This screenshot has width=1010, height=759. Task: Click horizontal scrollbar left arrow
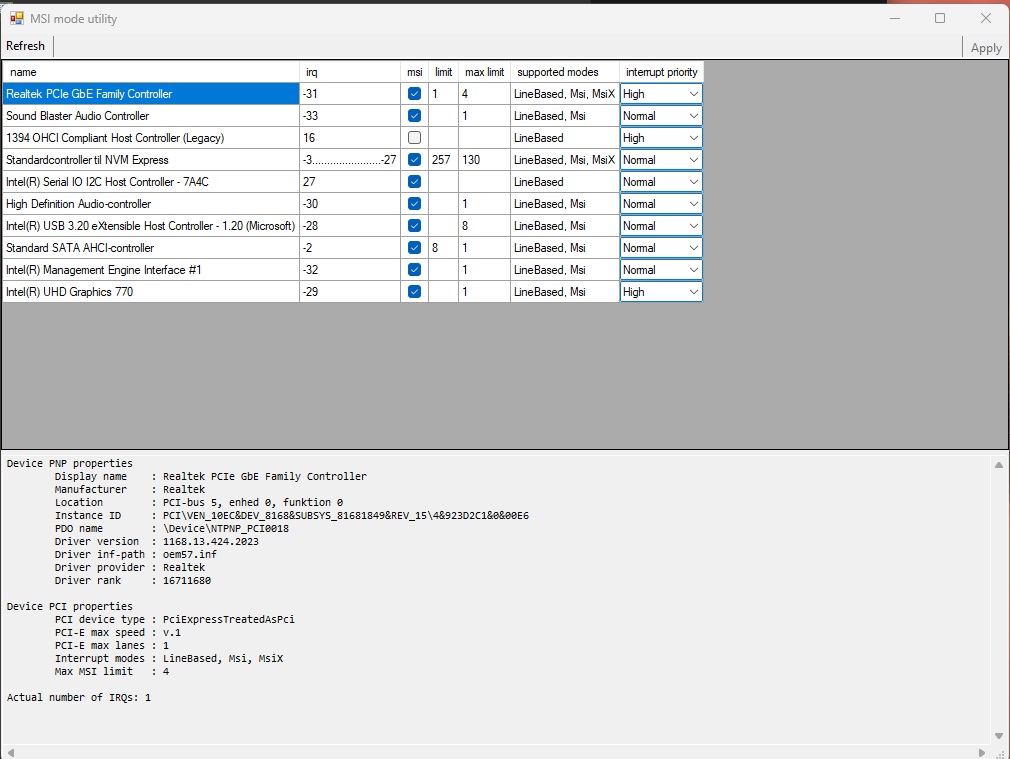coord(10,753)
